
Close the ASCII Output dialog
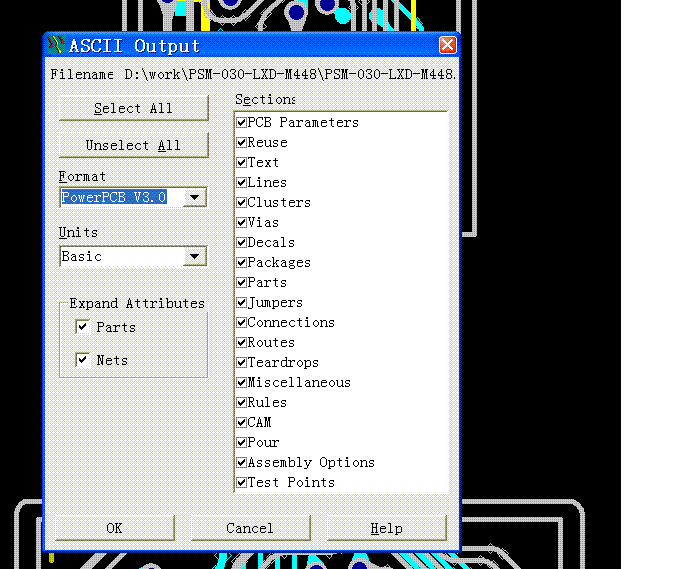448,45
